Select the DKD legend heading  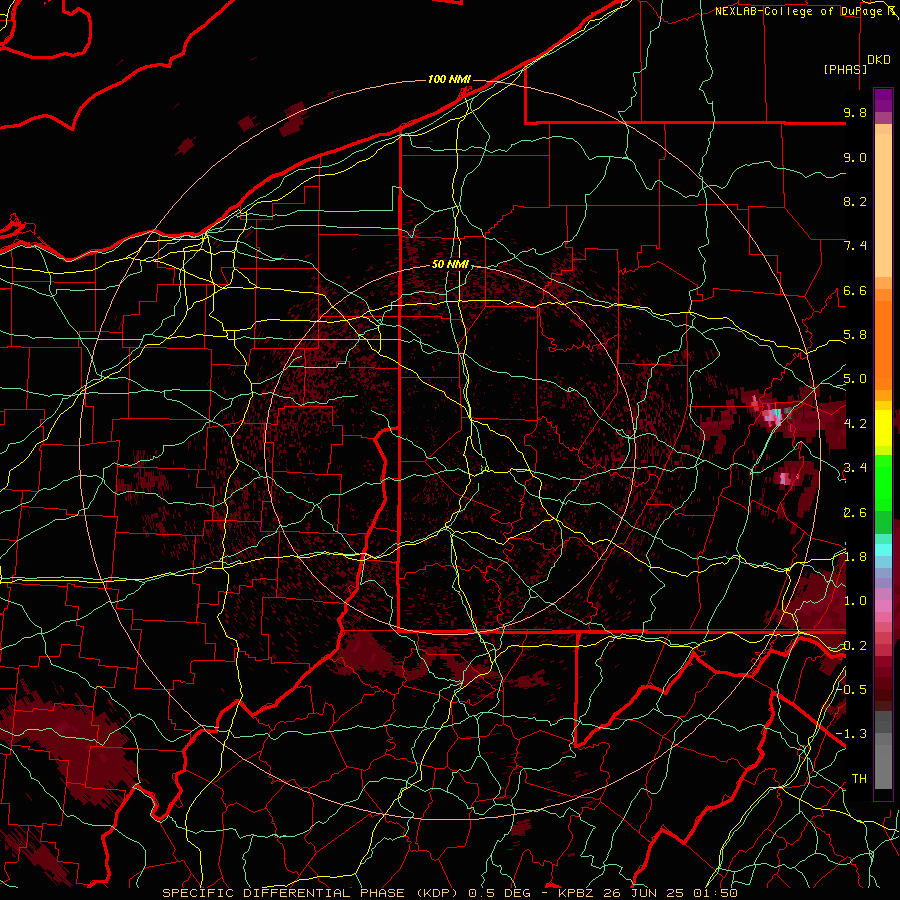tap(879, 60)
